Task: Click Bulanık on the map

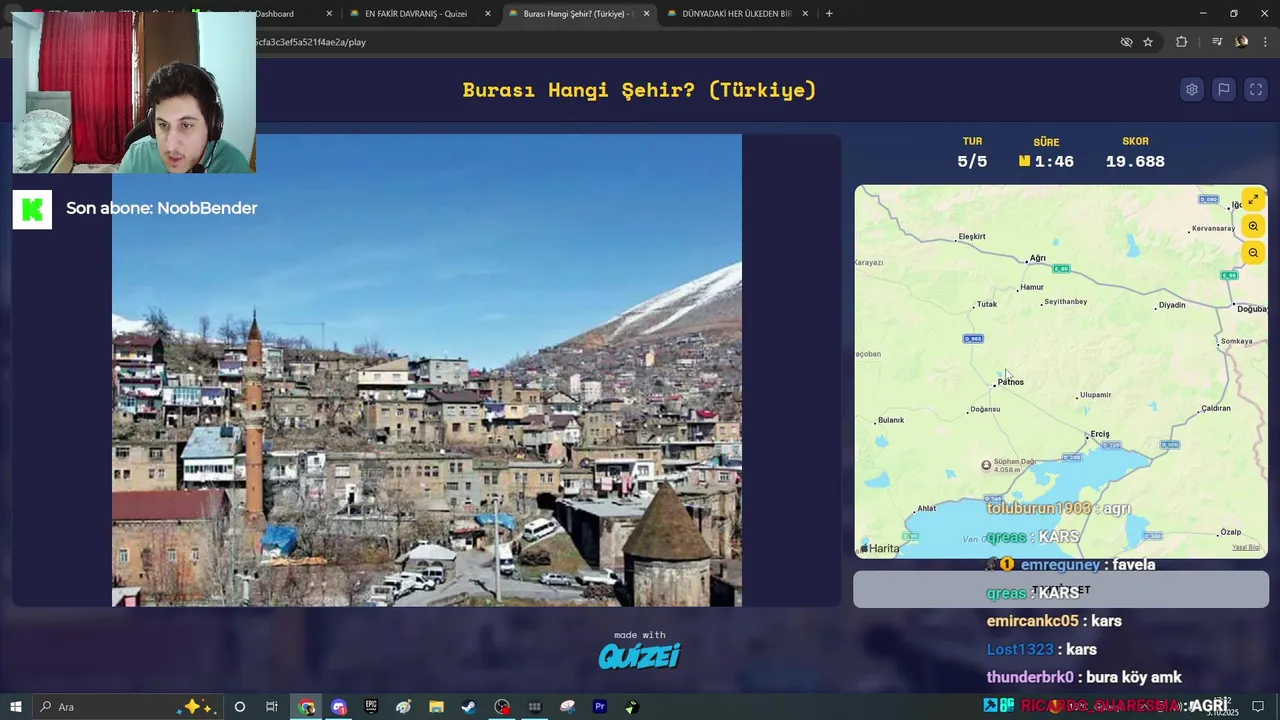Action: (890, 420)
